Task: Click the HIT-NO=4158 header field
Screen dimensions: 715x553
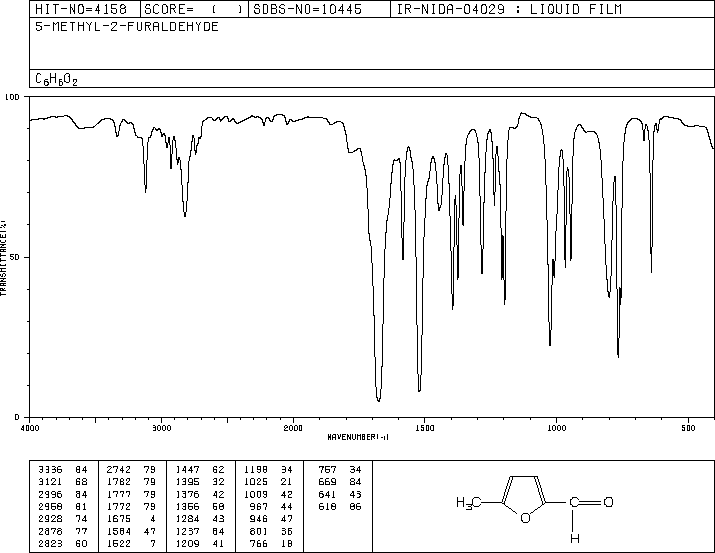Action: click(85, 9)
